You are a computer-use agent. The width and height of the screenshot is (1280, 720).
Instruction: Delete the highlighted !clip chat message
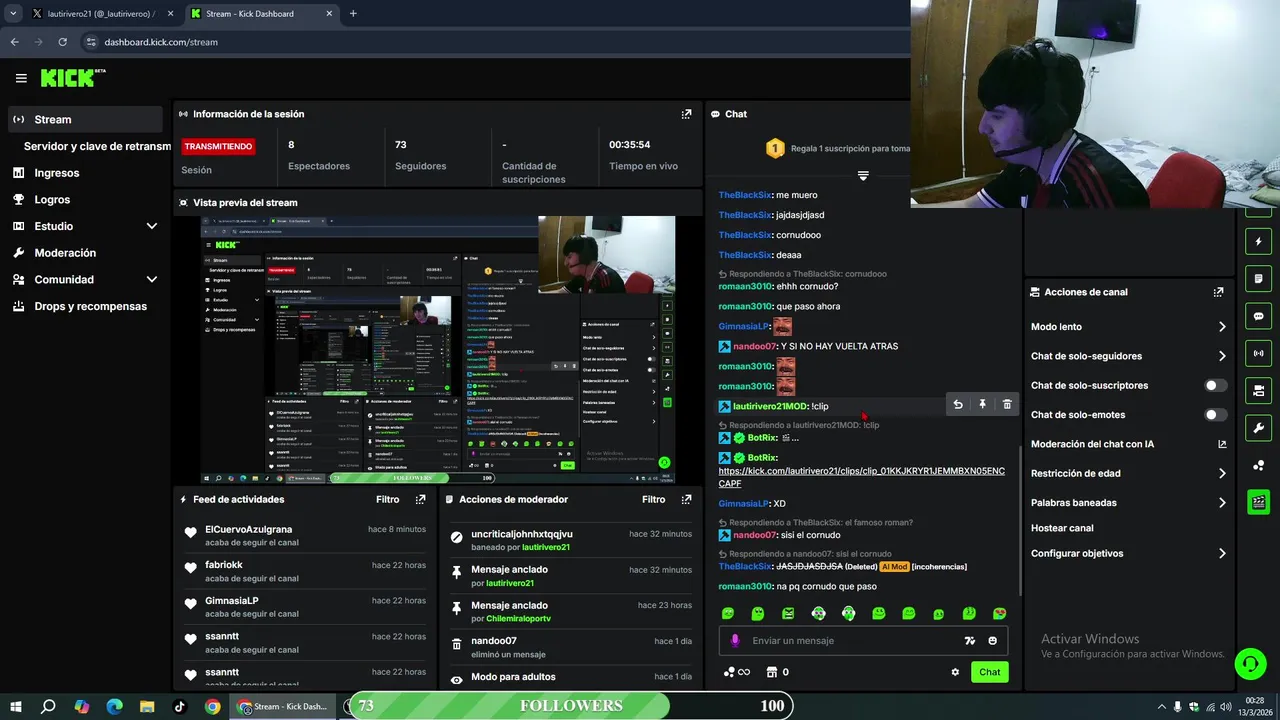tap(1007, 405)
